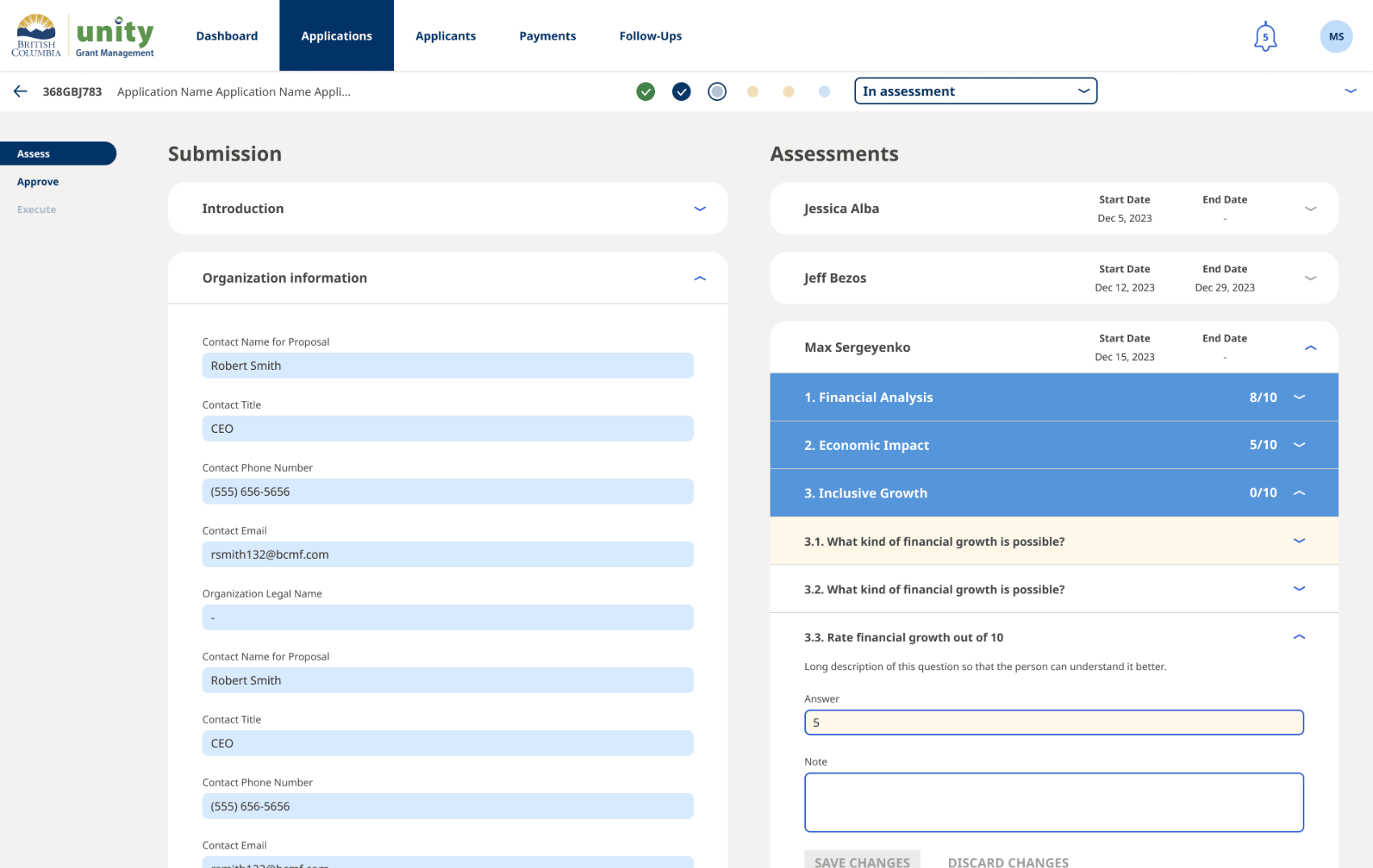
Task: Select the Applications tab
Action: click(337, 36)
